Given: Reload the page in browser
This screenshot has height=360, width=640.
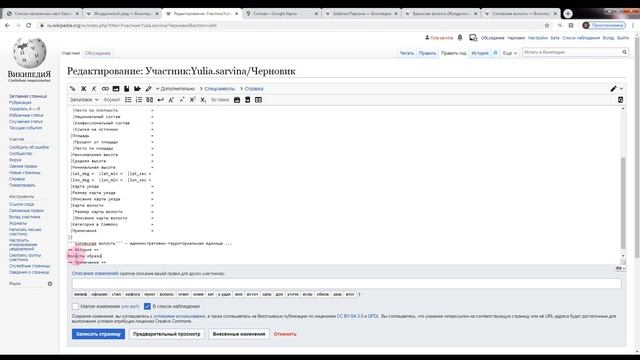Looking at the screenshot, I should 29,25.
